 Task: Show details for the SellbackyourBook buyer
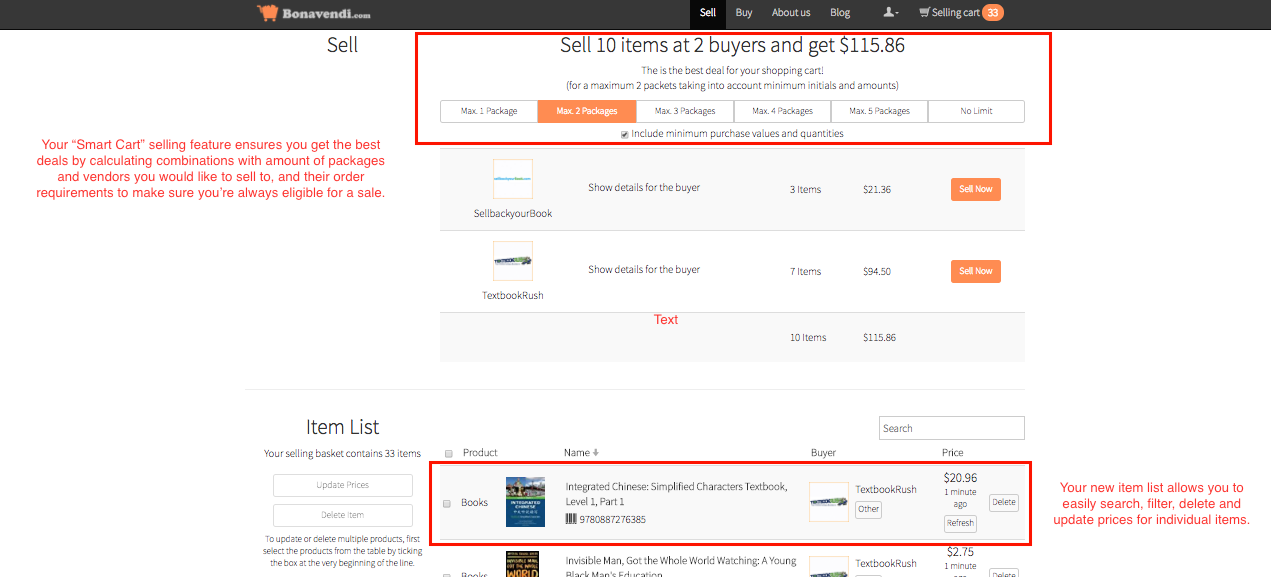pyautogui.click(x=644, y=188)
